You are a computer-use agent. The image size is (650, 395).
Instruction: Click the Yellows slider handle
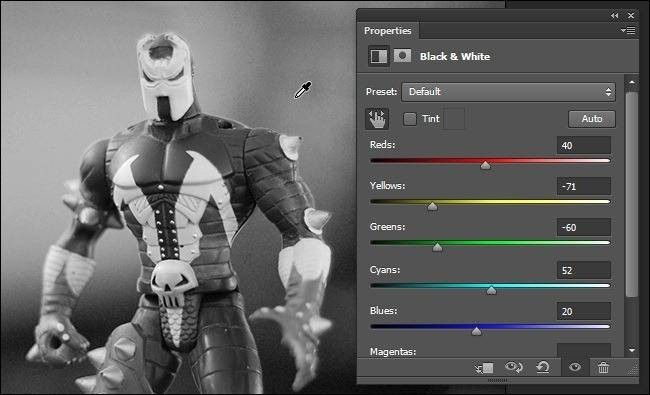[x=432, y=206]
